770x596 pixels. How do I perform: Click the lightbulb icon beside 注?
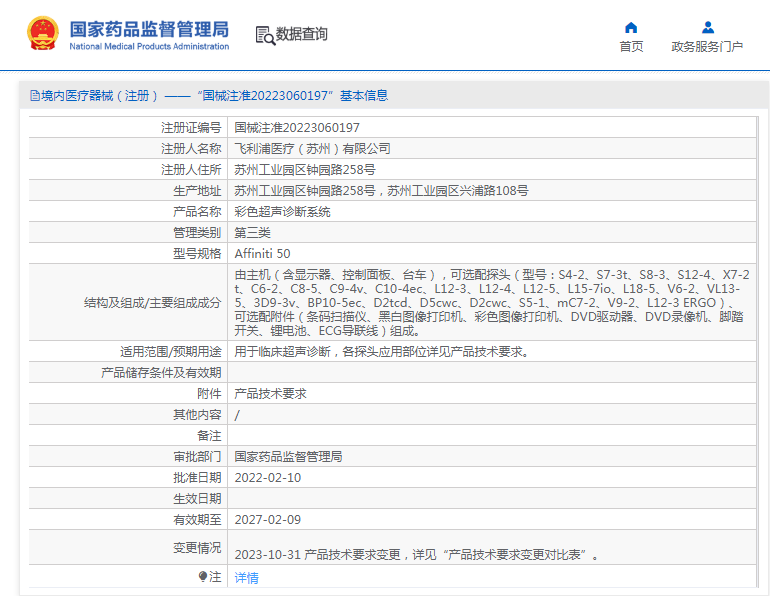(x=202, y=576)
